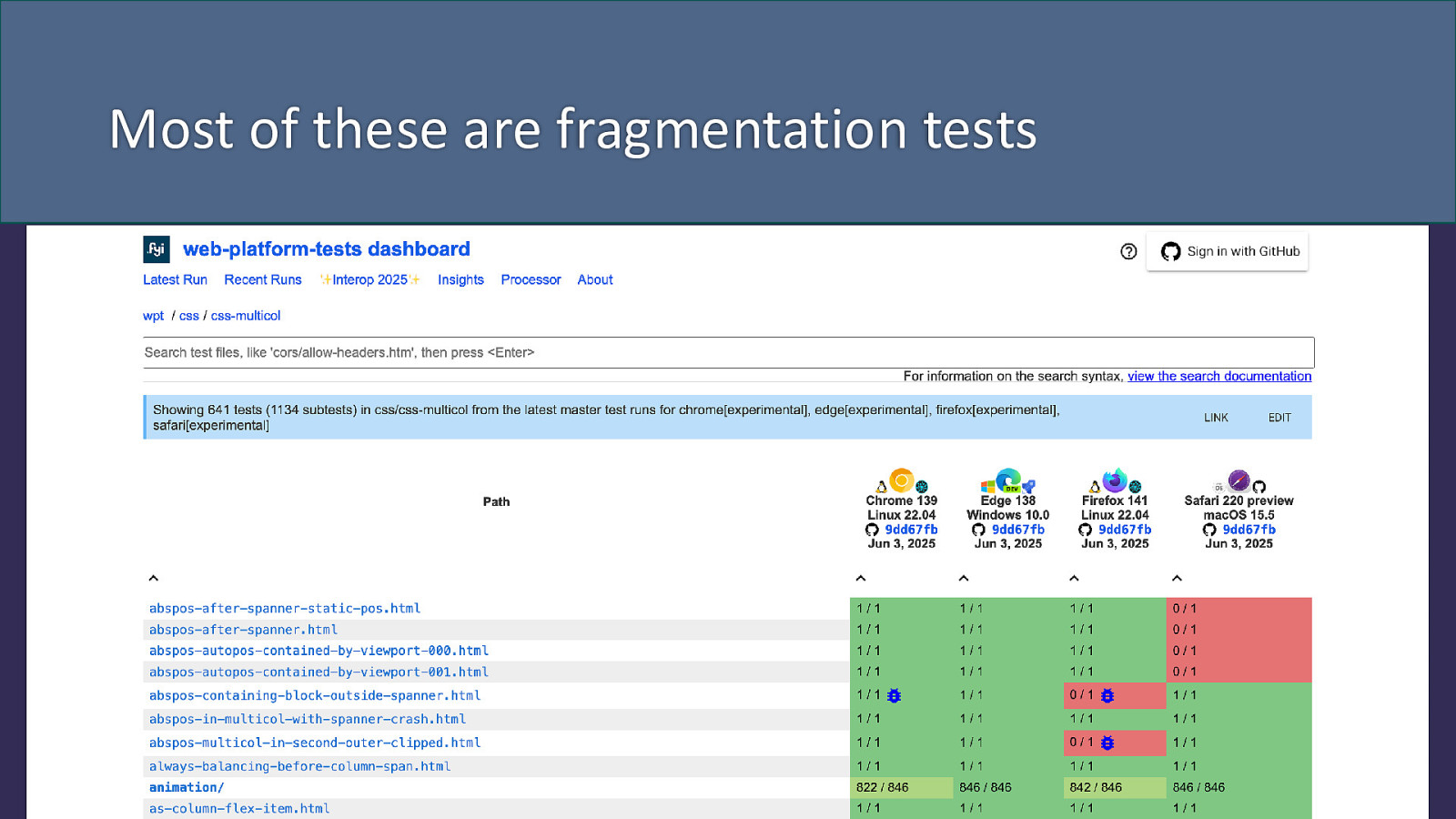Open abspos-after-spanner-static-pos.html test
The height and width of the screenshot is (819, 1456).
(285, 609)
